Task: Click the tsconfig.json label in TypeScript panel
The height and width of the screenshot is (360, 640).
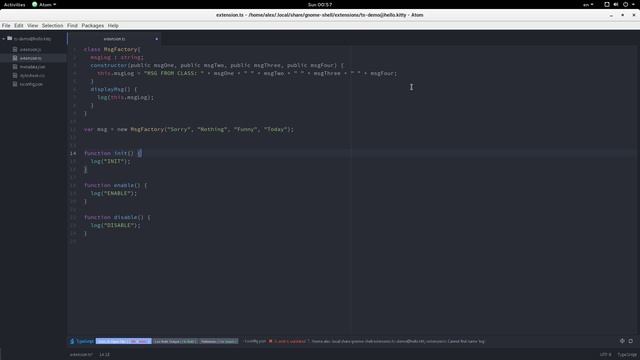Action: click(x=255, y=341)
